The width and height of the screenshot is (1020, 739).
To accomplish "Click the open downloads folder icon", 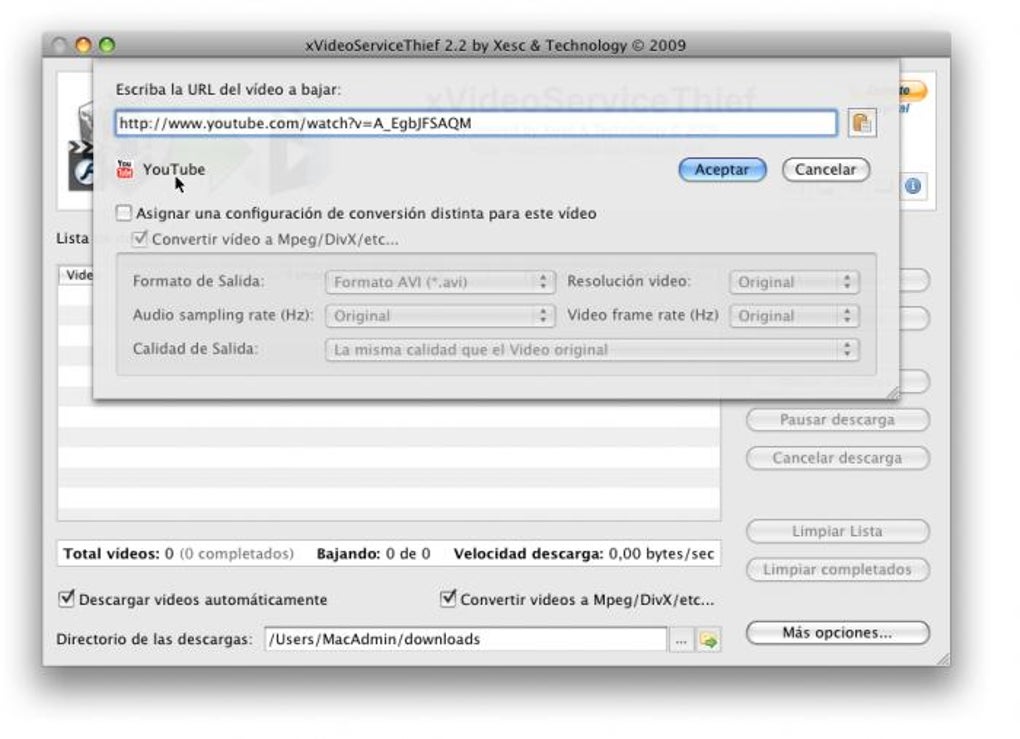I will click(708, 640).
